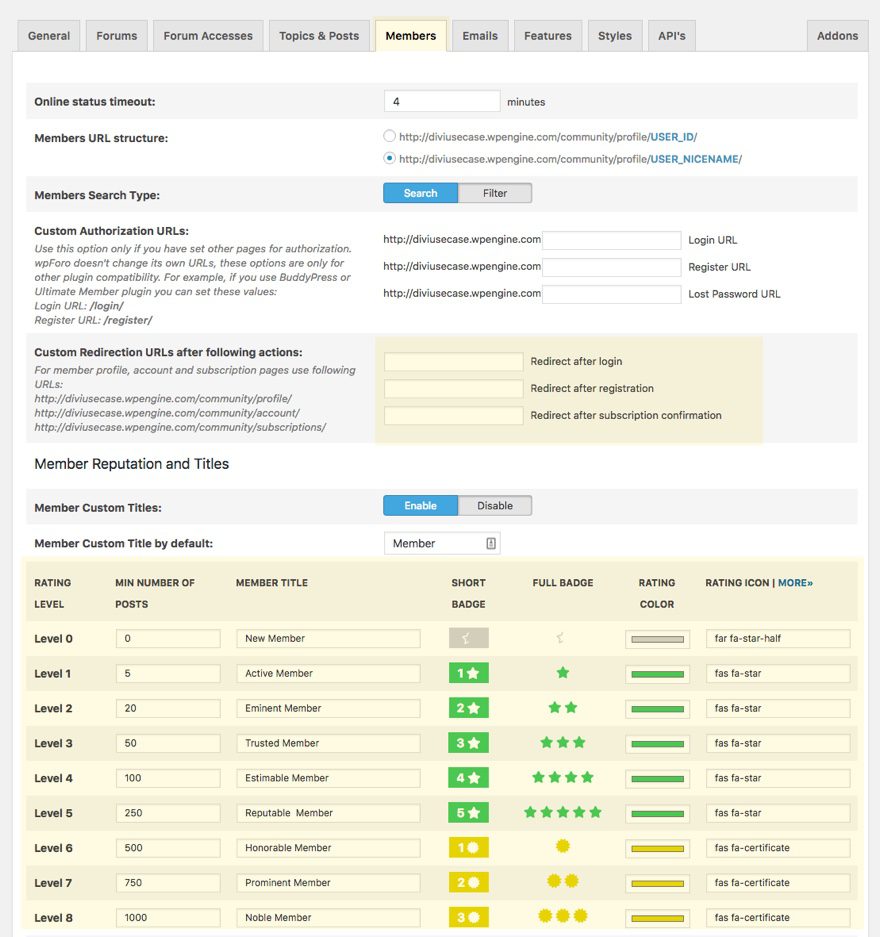
Task: Switch to the Addons tab
Action: point(837,36)
